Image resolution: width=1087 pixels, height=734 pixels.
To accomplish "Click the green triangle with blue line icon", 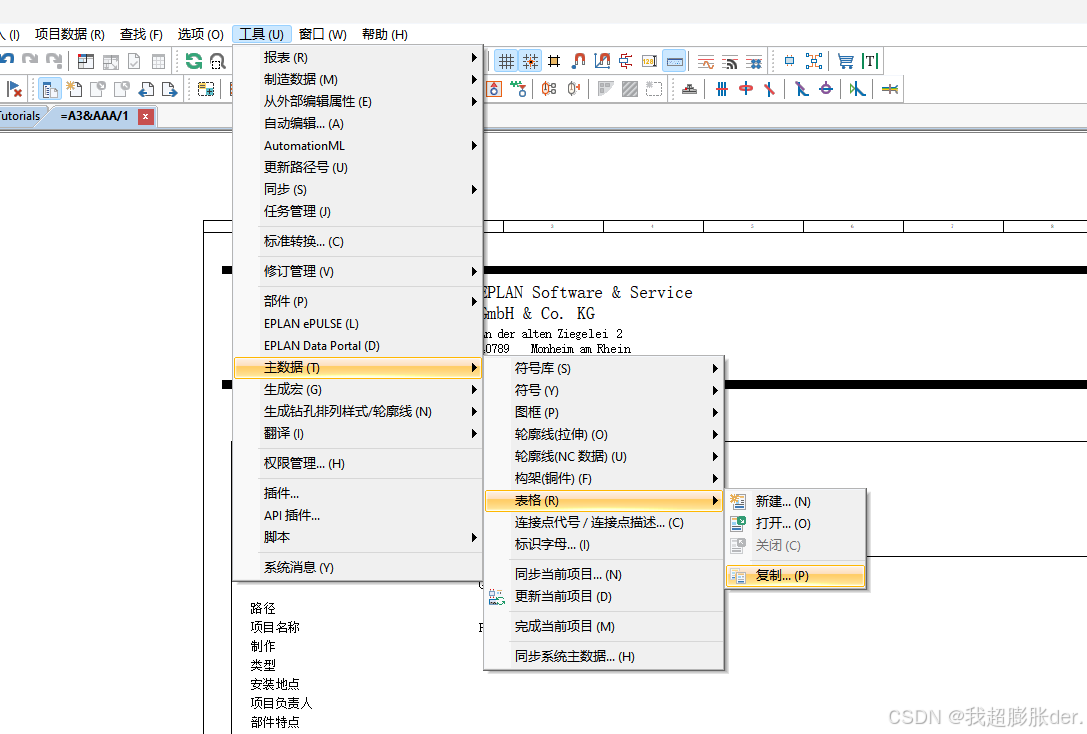I will [x=858, y=89].
